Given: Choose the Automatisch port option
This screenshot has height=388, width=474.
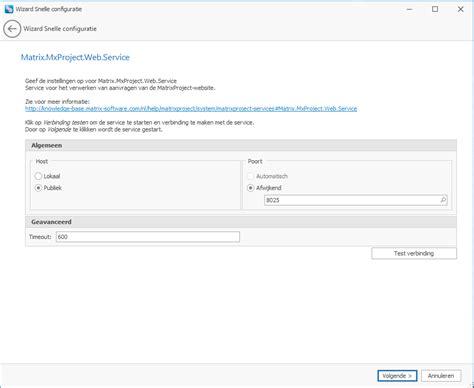Looking at the screenshot, I should 267,176.
